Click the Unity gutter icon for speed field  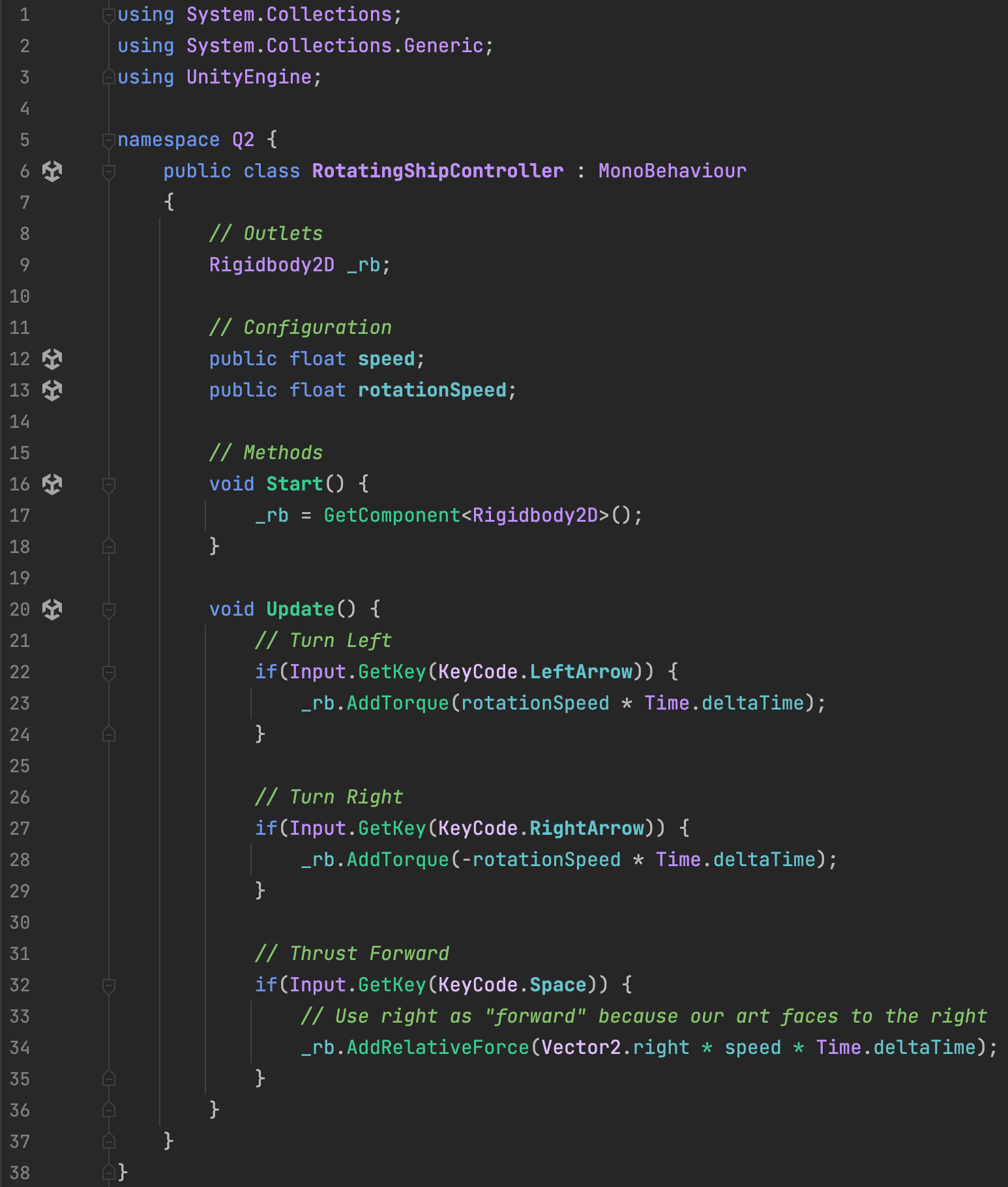(52, 359)
